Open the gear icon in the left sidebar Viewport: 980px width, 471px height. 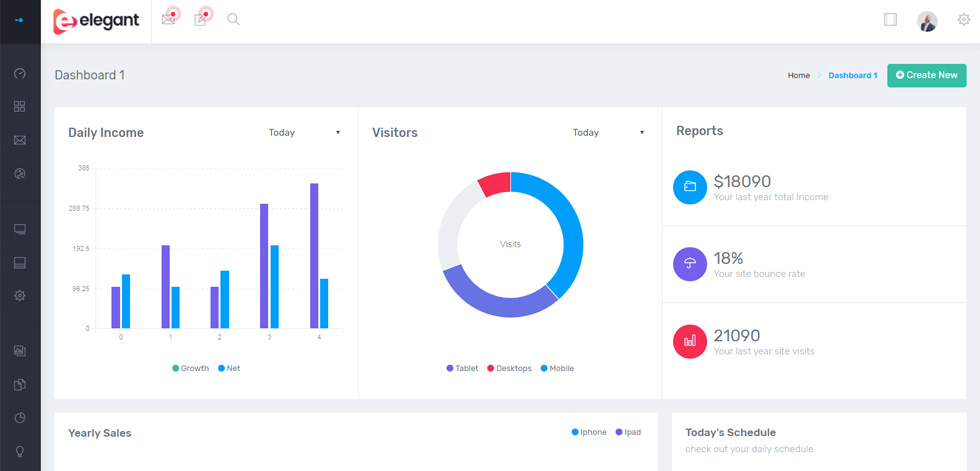coord(19,295)
